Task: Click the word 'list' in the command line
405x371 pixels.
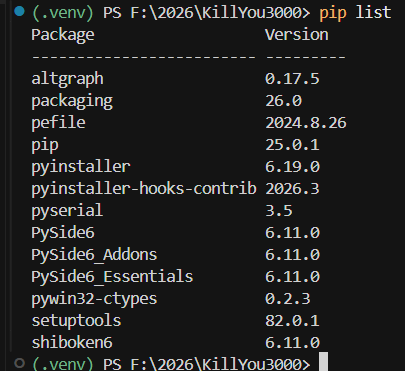Action: coord(373,12)
